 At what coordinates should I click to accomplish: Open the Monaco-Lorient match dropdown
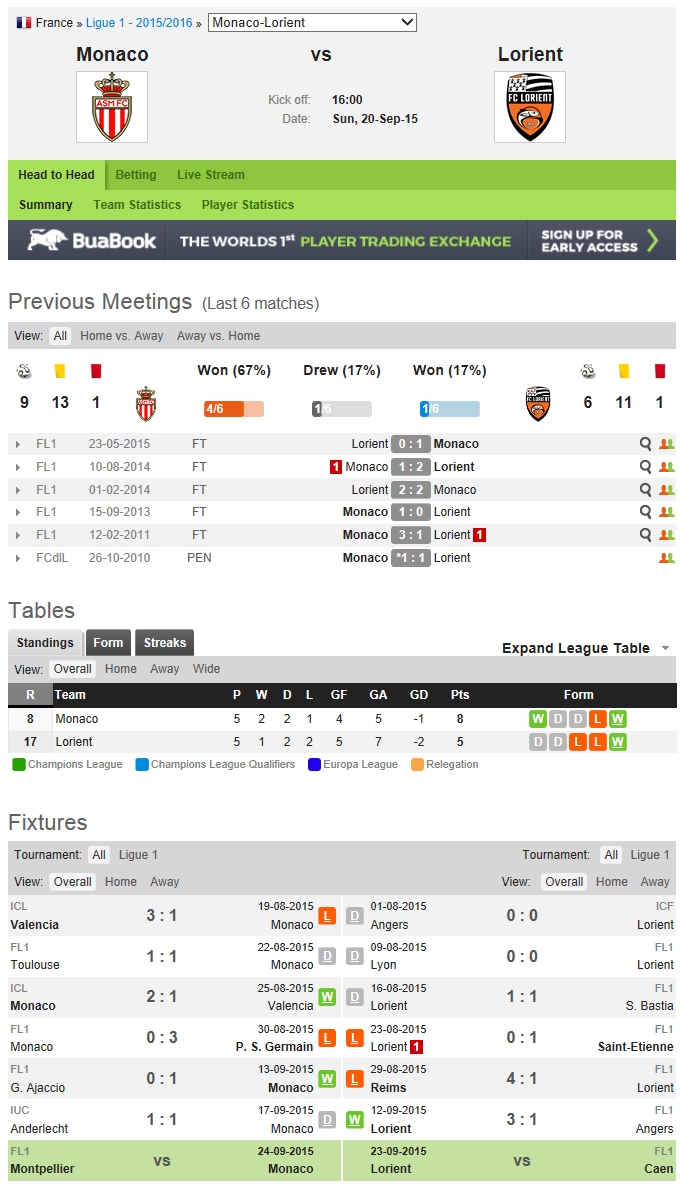pos(312,22)
